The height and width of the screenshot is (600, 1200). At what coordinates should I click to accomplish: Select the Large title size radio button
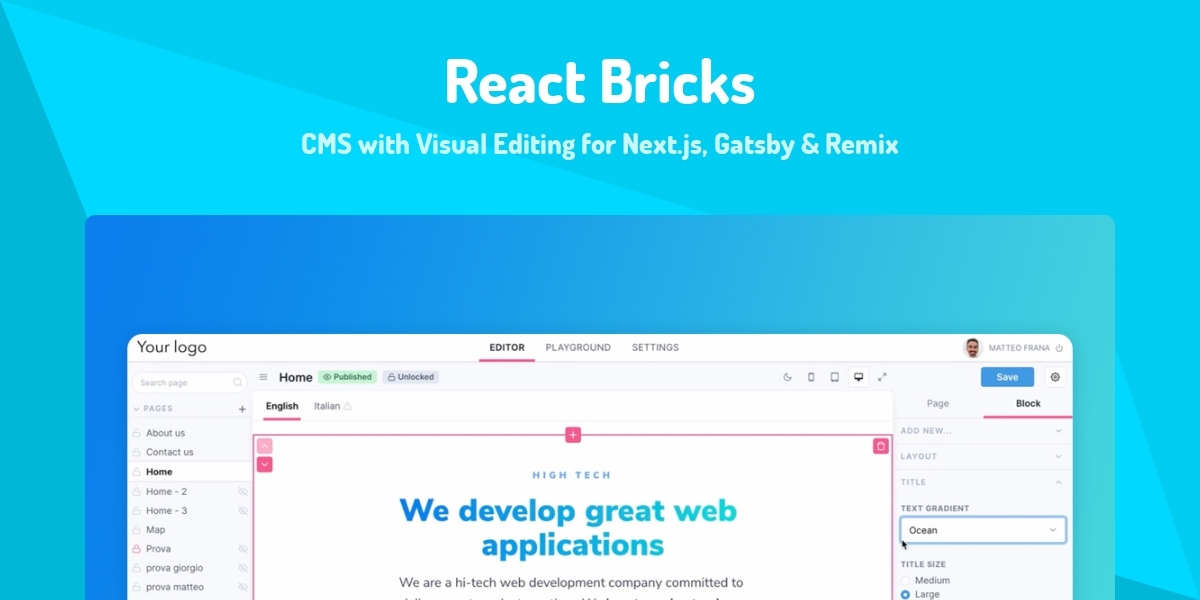906,594
